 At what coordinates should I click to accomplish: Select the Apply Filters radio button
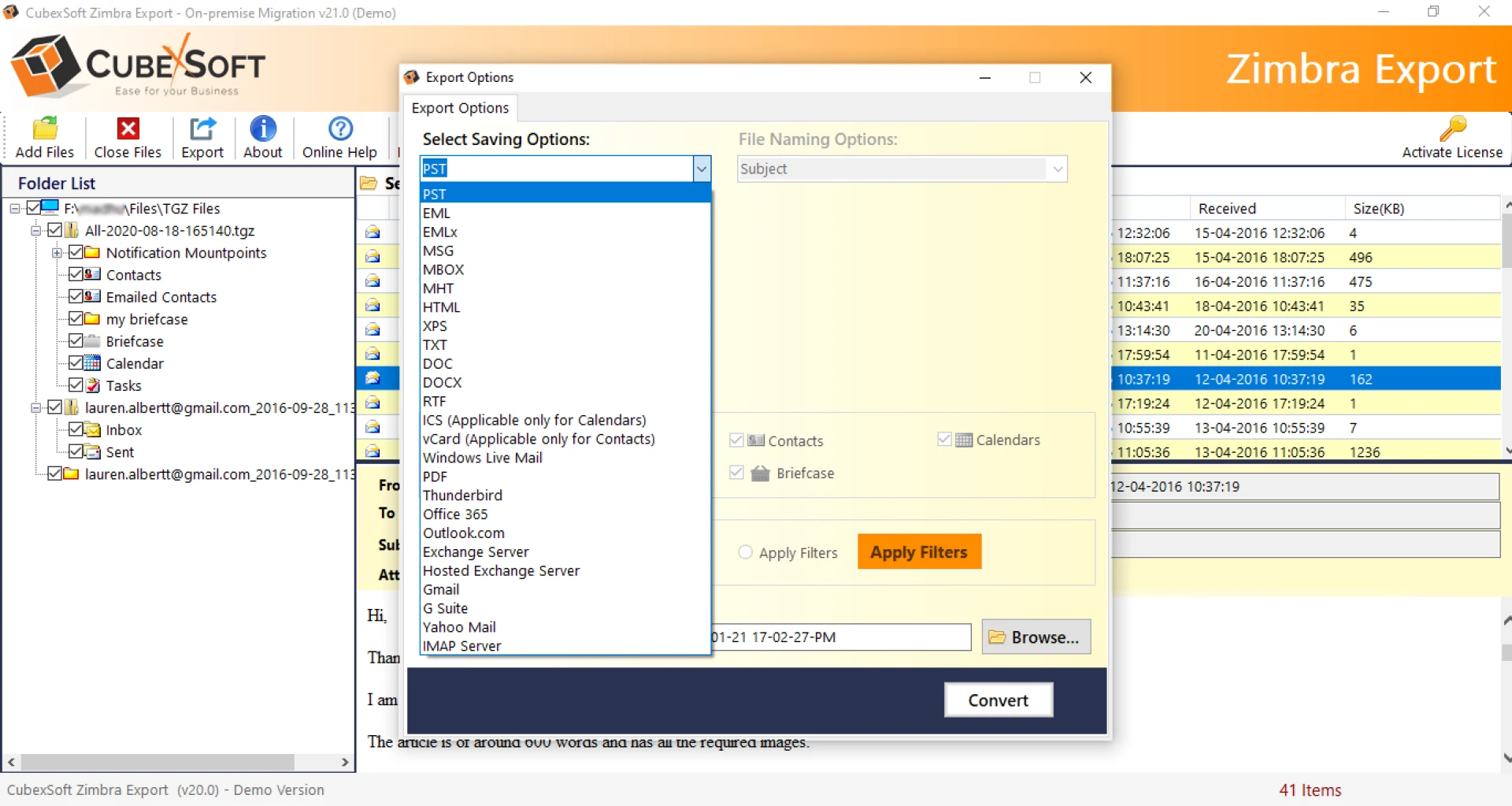745,552
